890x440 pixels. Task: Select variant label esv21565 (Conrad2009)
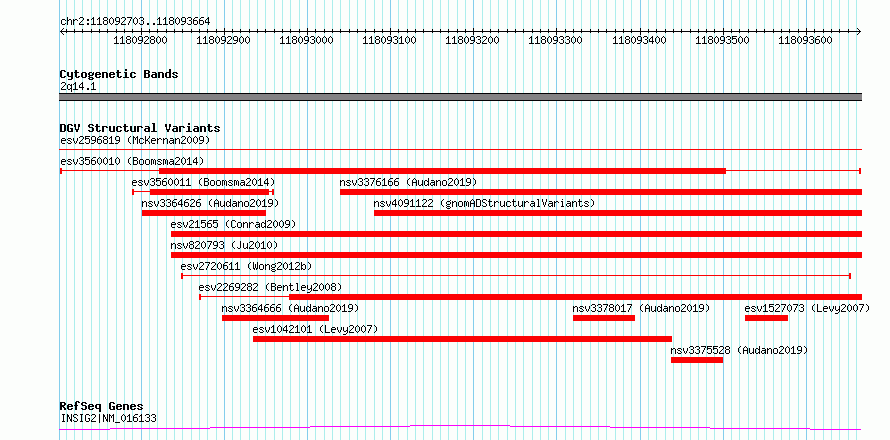233,224
